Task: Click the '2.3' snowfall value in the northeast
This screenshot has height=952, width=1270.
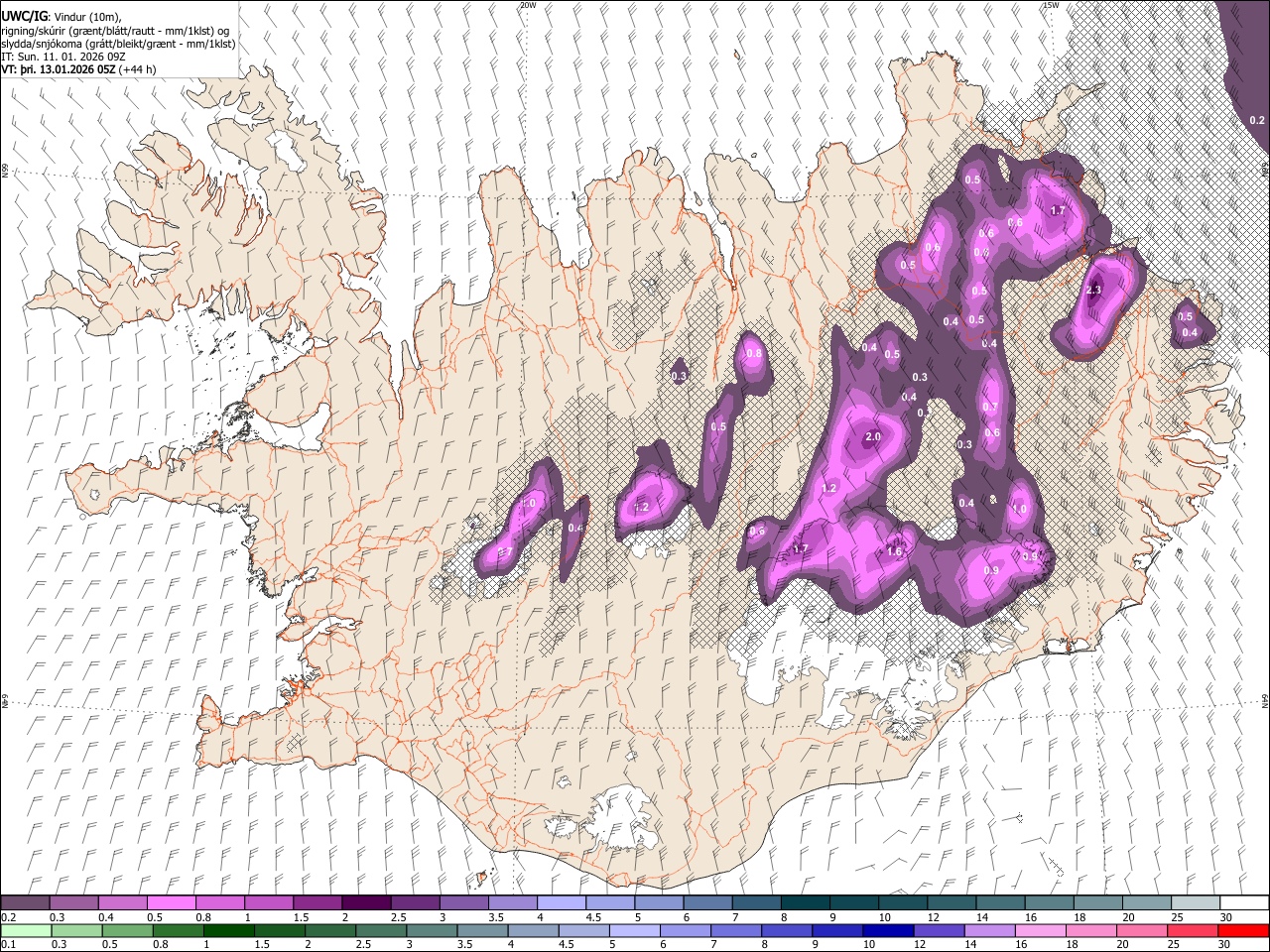Action: coord(1094,291)
